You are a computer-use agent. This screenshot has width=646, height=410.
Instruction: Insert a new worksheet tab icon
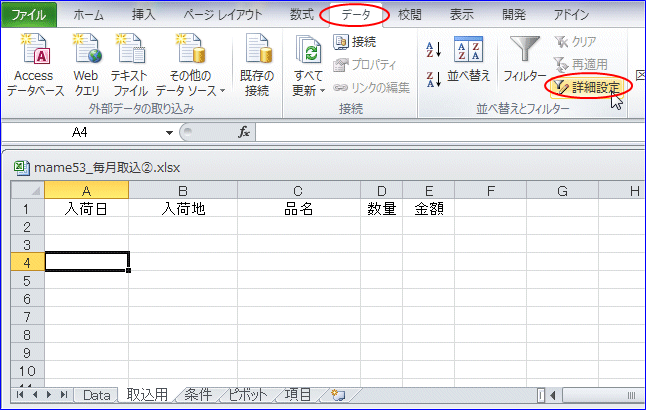(338, 395)
